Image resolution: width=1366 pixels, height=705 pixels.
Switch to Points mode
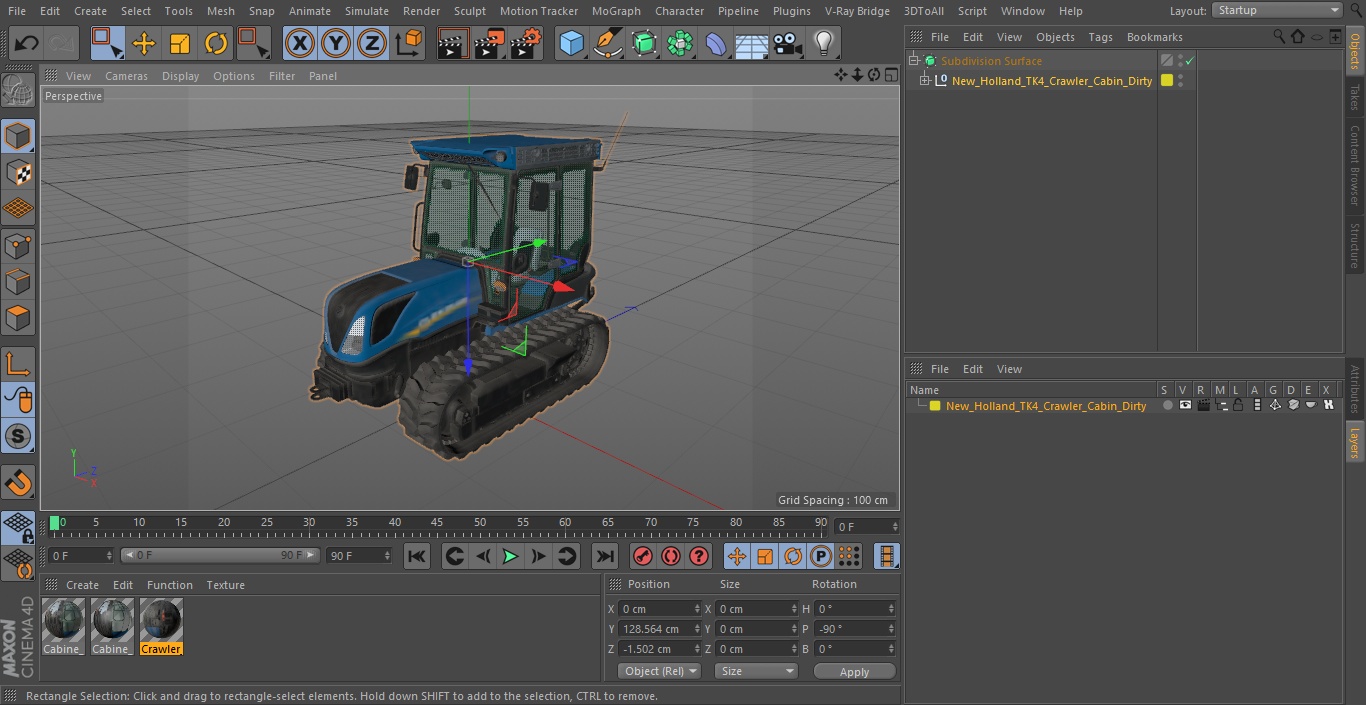(x=18, y=246)
